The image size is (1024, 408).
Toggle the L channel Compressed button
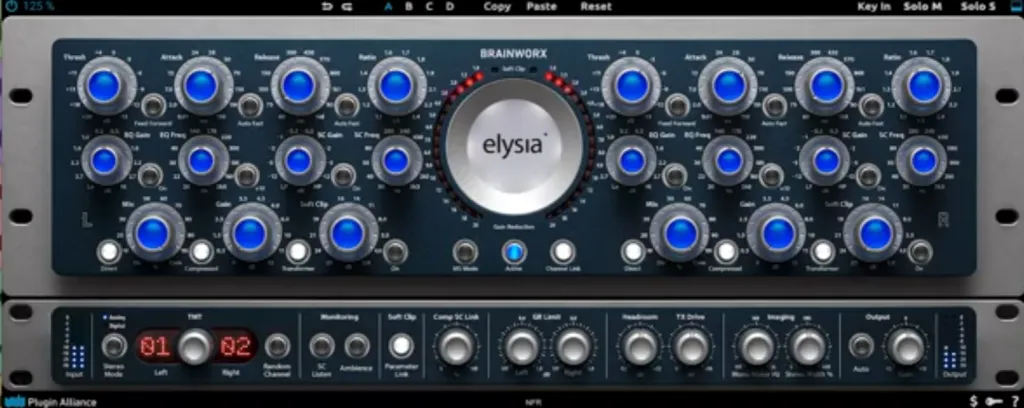click(201, 251)
